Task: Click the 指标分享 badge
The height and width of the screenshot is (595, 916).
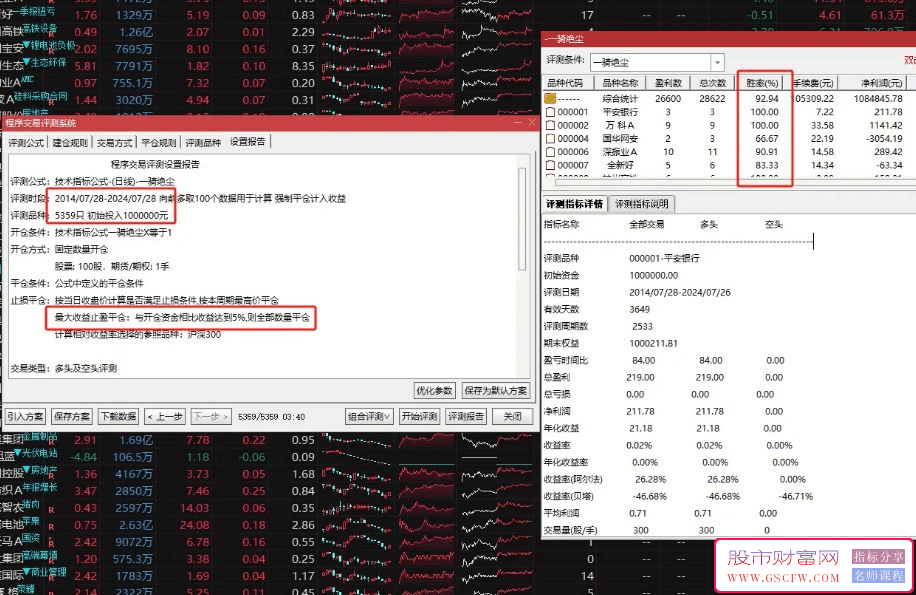Action: pyautogui.click(x=878, y=556)
